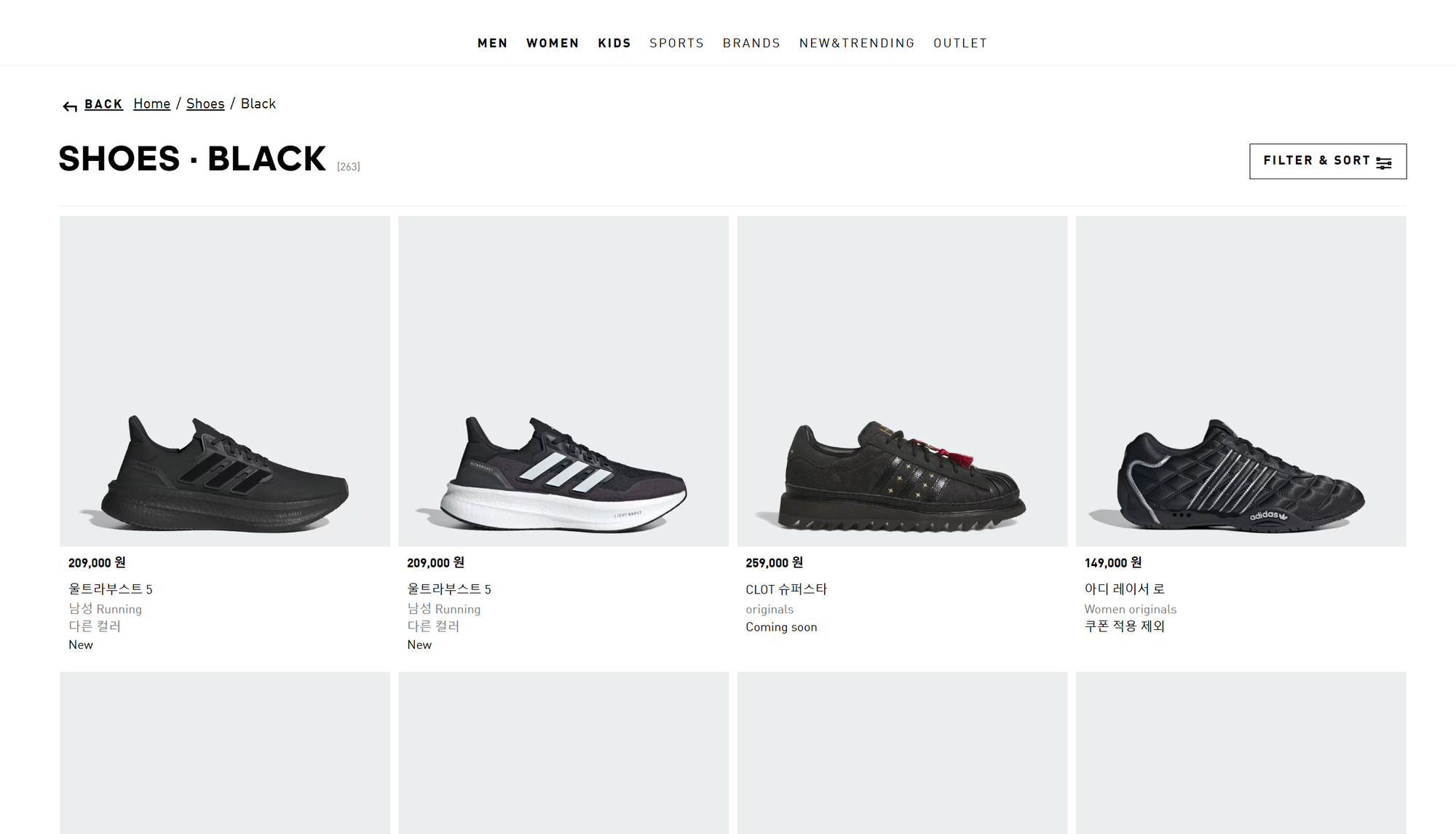Select the white-sole Ultraboost 5 shoe image
Viewport: 1456px width, 834px height.
click(563, 381)
